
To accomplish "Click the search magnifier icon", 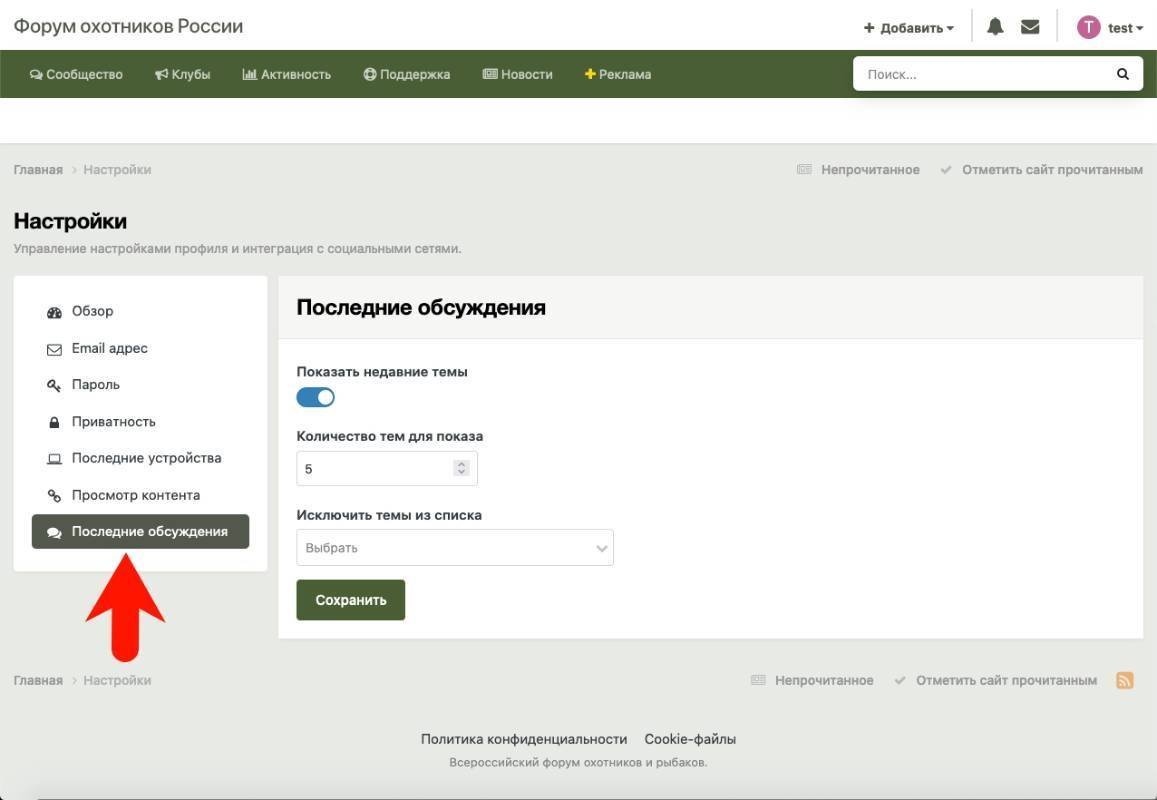I will [1123, 74].
